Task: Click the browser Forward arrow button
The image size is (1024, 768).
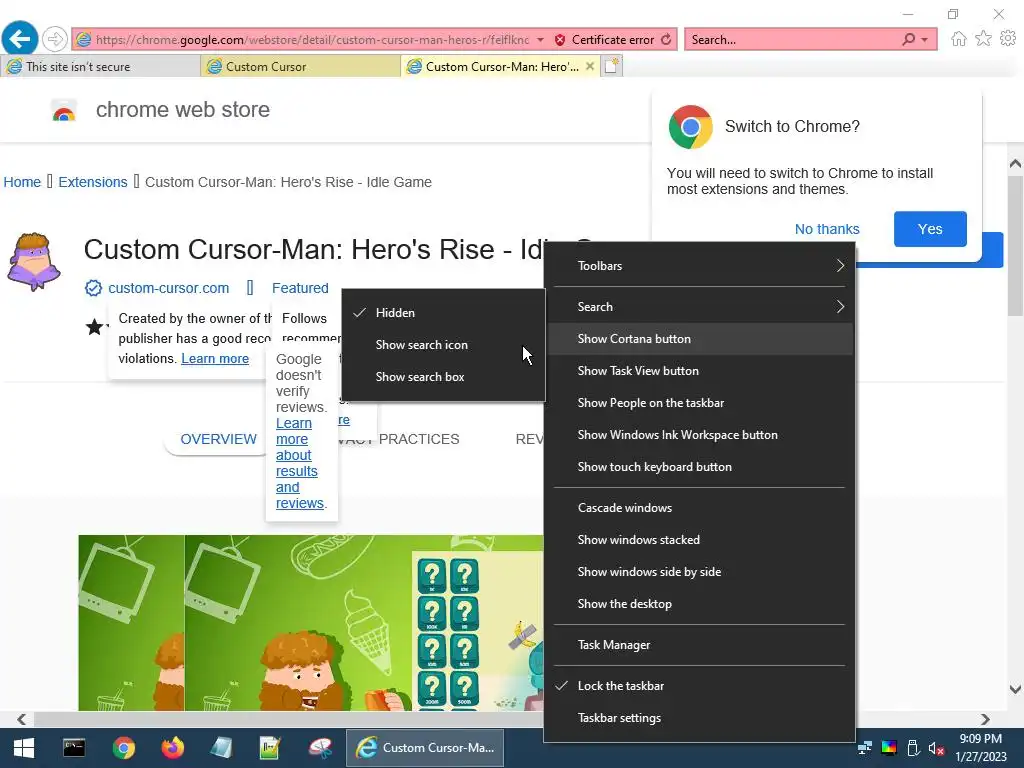Action: pos(55,39)
